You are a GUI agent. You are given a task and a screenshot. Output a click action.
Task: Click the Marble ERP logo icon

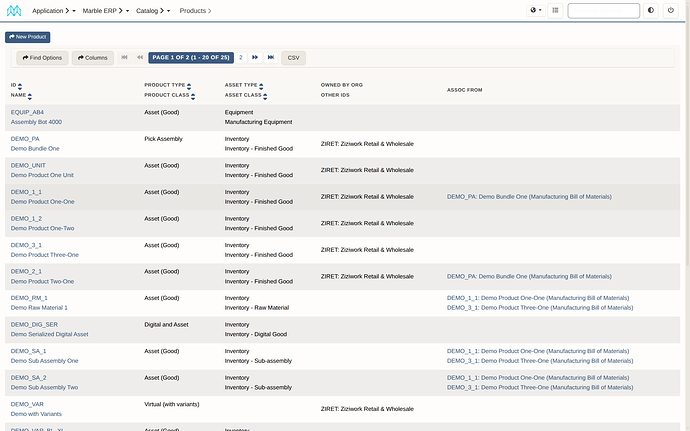point(14,11)
